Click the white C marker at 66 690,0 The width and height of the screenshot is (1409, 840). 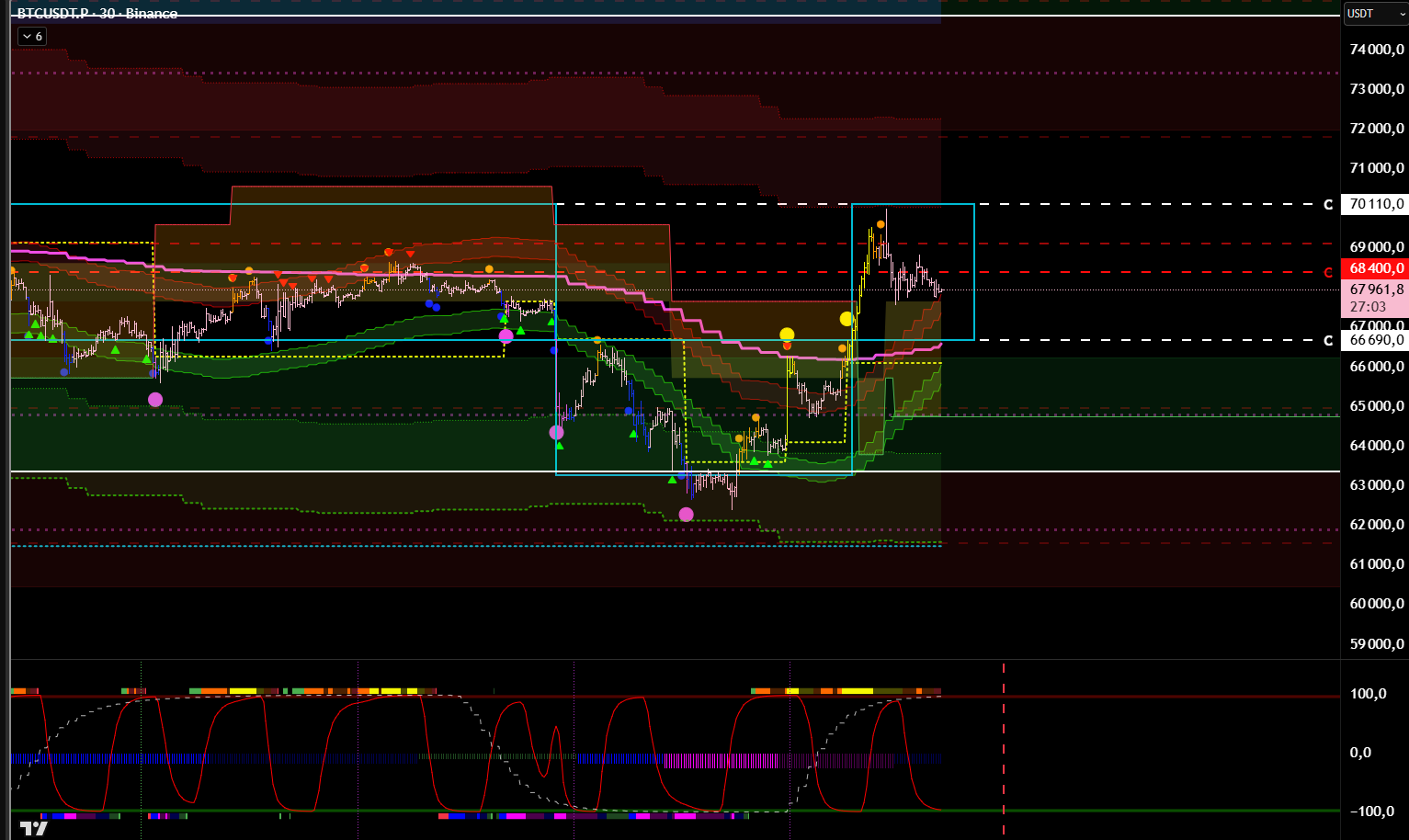click(1327, 341)
